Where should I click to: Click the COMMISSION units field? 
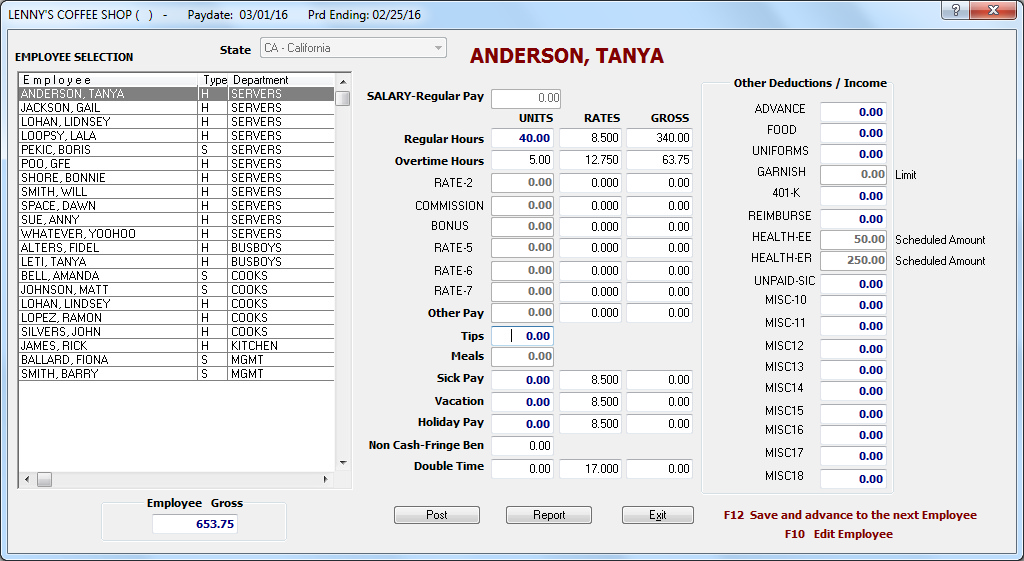(x=522, y=206)
